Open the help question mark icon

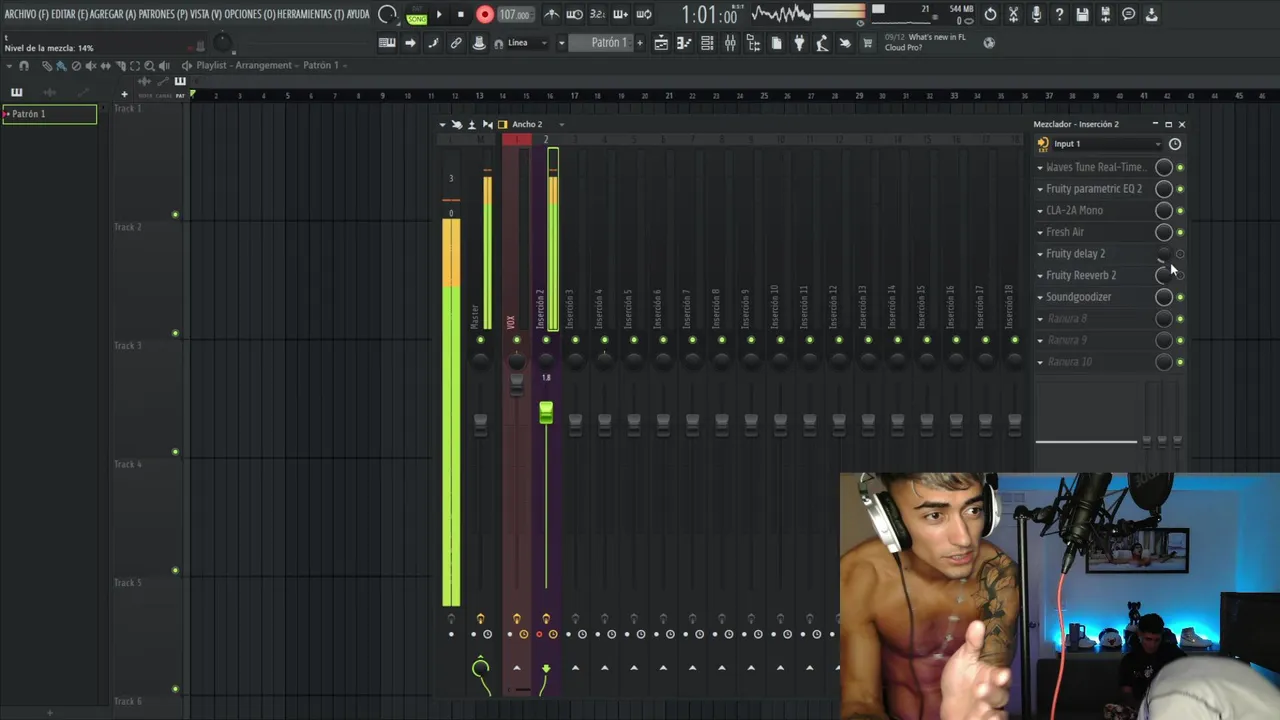1059,14
